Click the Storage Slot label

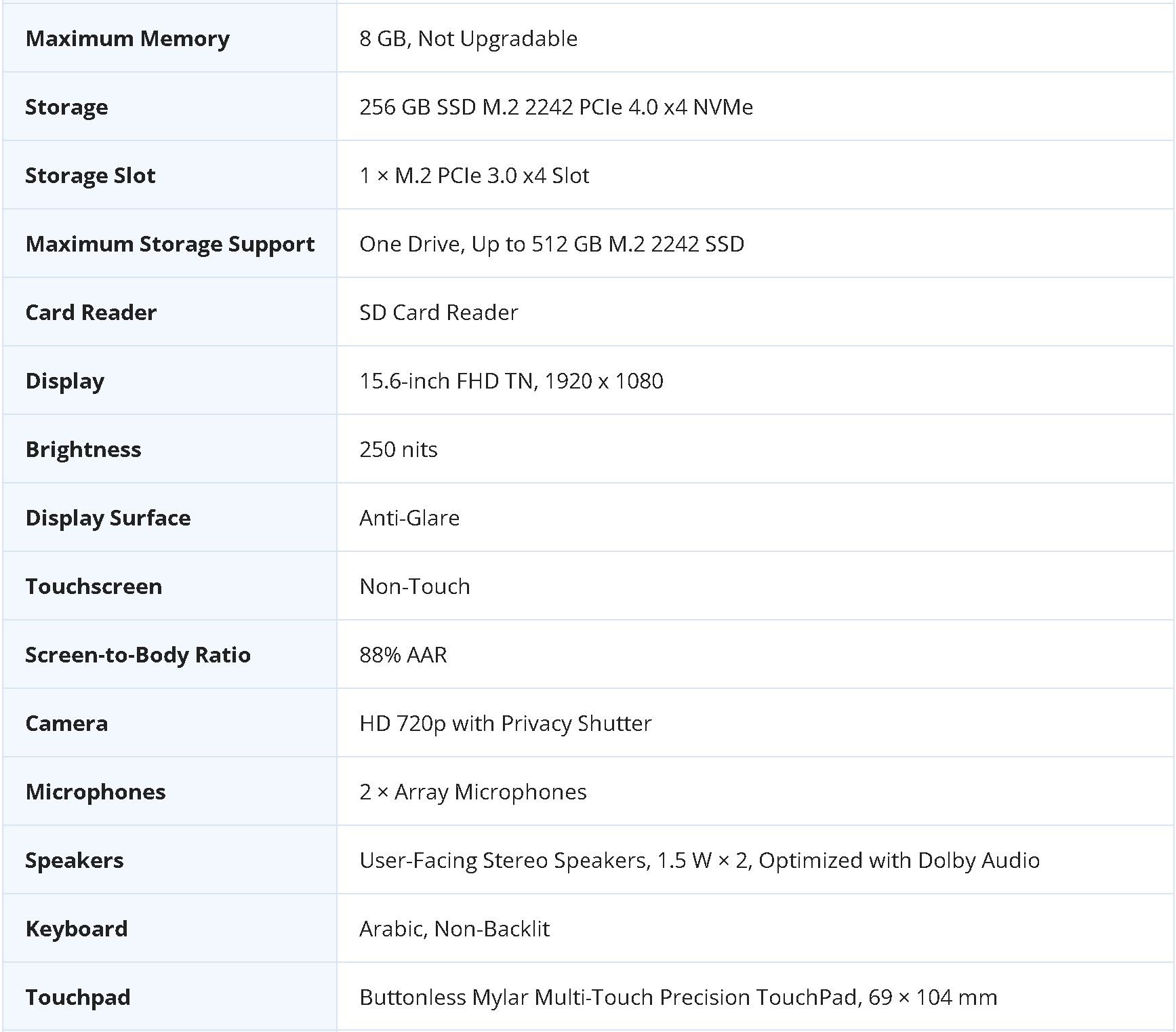point(90,176)
